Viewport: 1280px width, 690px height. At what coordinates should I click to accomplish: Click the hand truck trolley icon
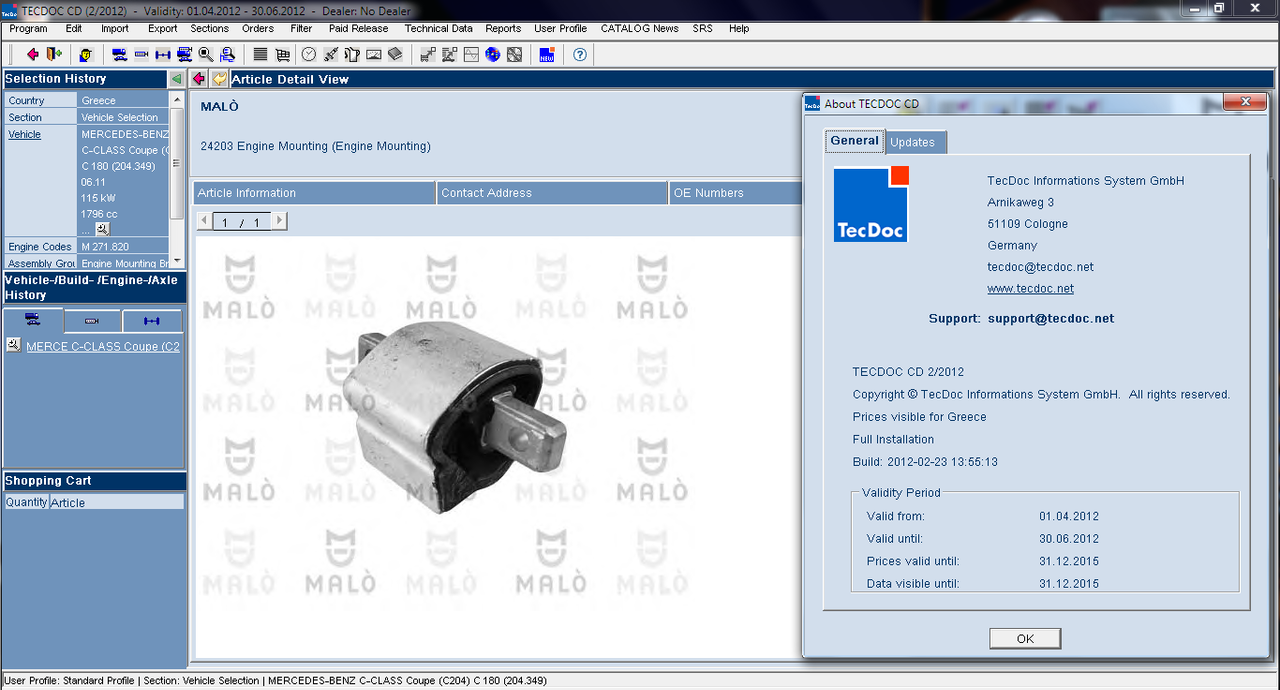pos(427,54)
